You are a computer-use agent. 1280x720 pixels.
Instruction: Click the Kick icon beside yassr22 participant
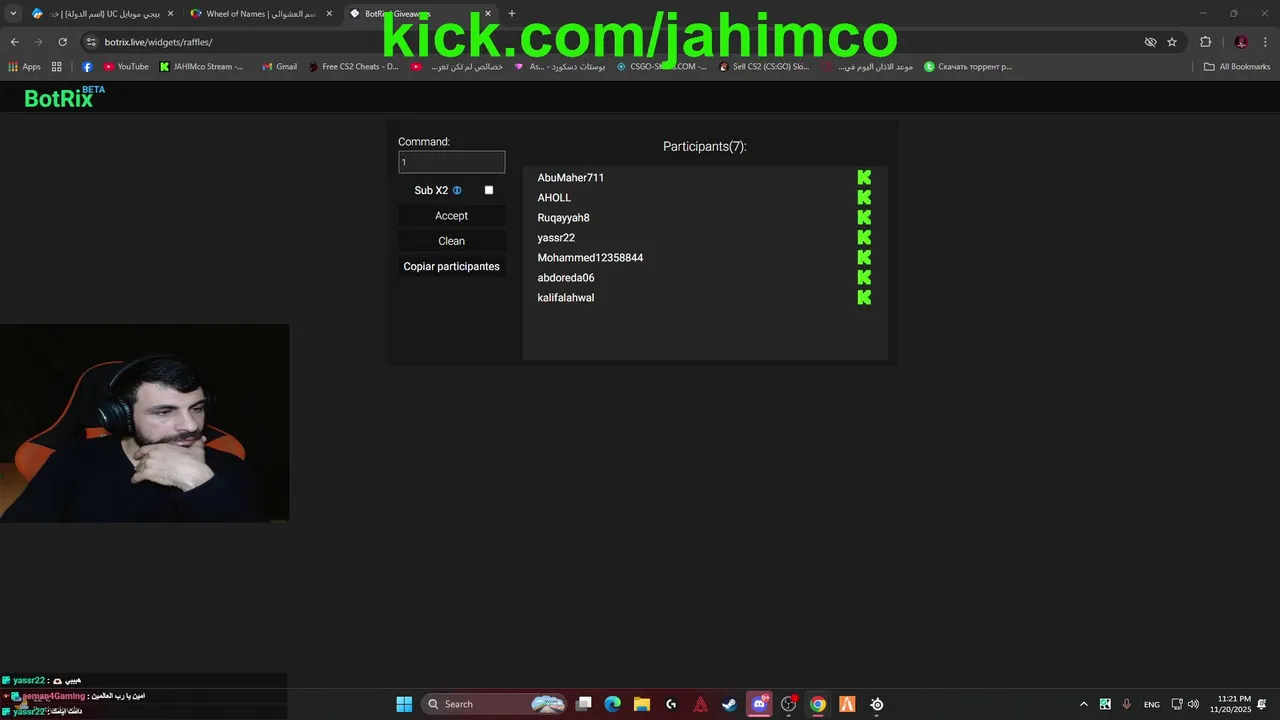(x=864, y=237)
